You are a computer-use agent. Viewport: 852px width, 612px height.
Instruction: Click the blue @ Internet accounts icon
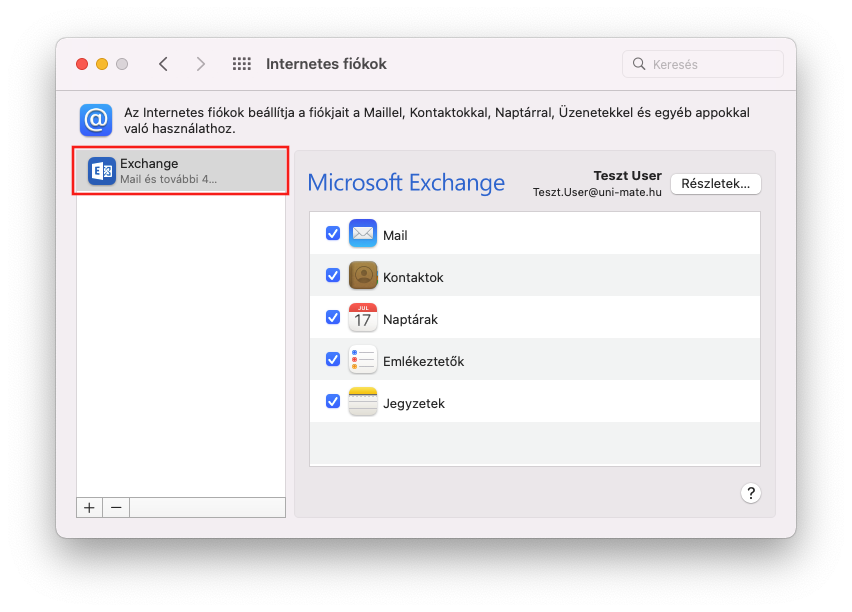96,120
